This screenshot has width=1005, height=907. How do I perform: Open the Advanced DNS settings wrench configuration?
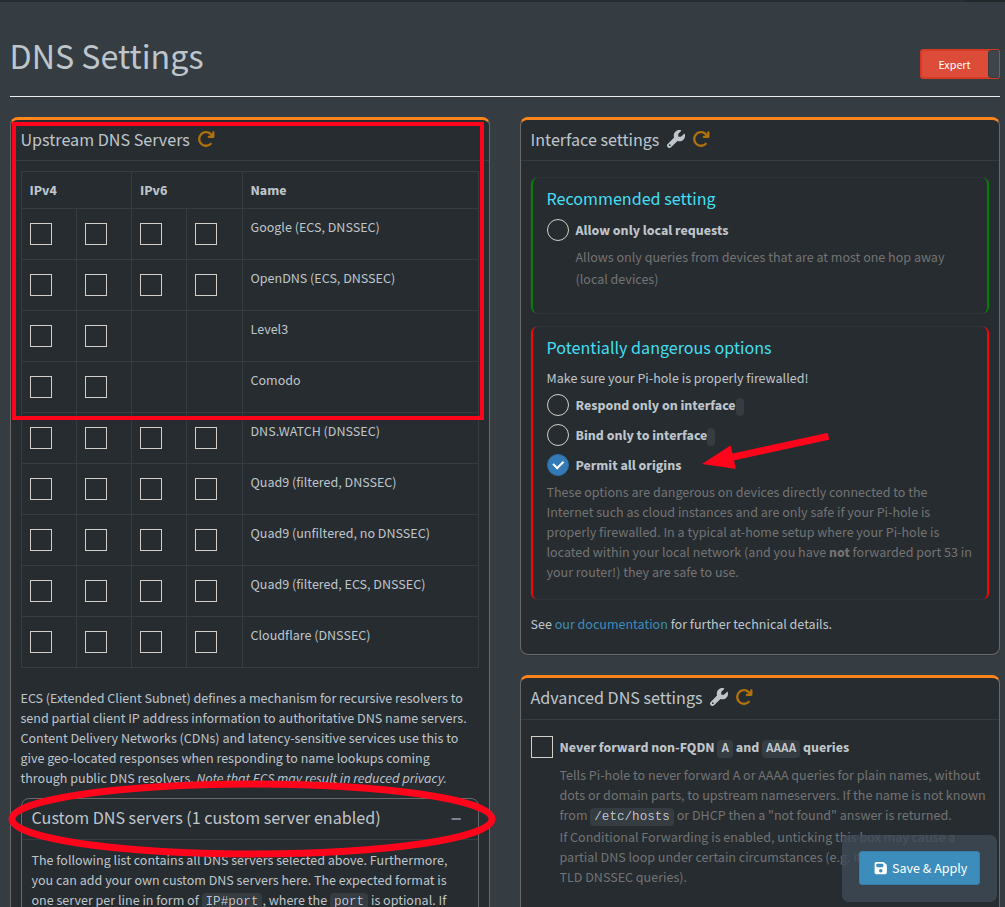(x=717, y=697)
